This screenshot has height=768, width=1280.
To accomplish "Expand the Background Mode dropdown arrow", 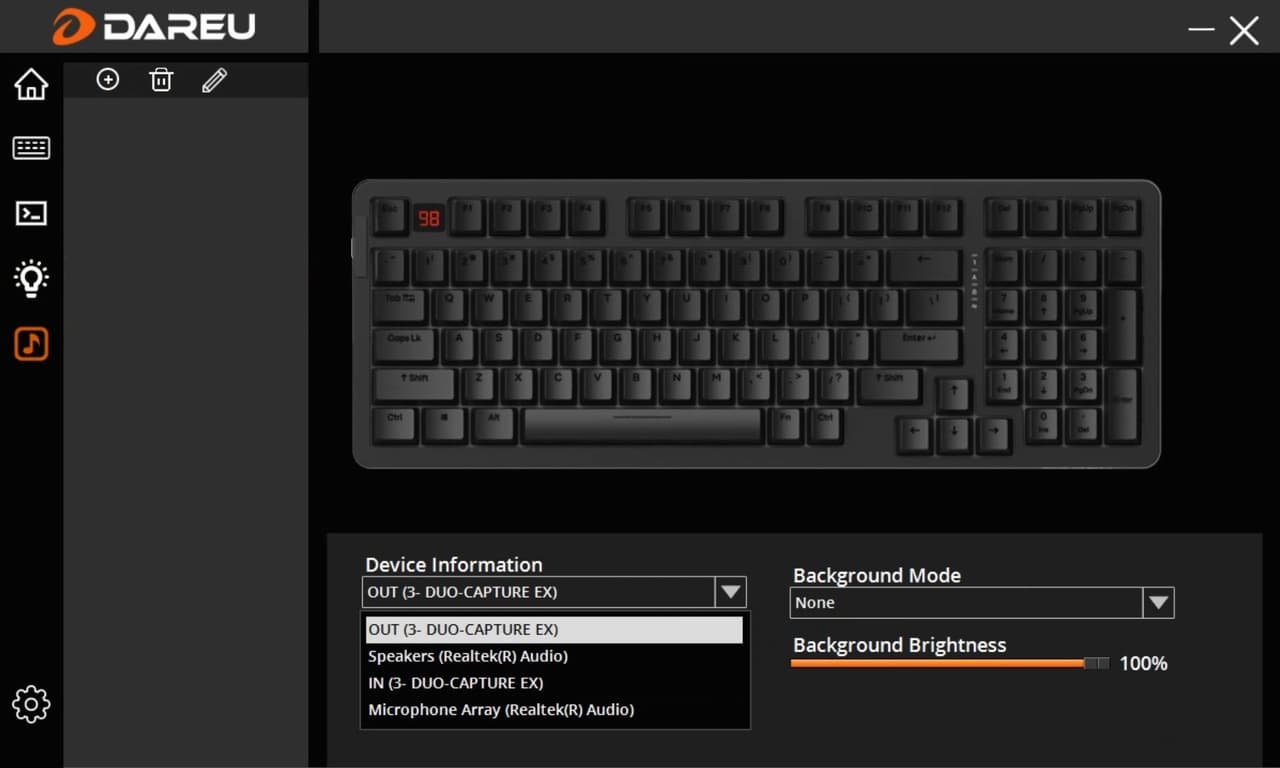I will tap(1158, 603).
